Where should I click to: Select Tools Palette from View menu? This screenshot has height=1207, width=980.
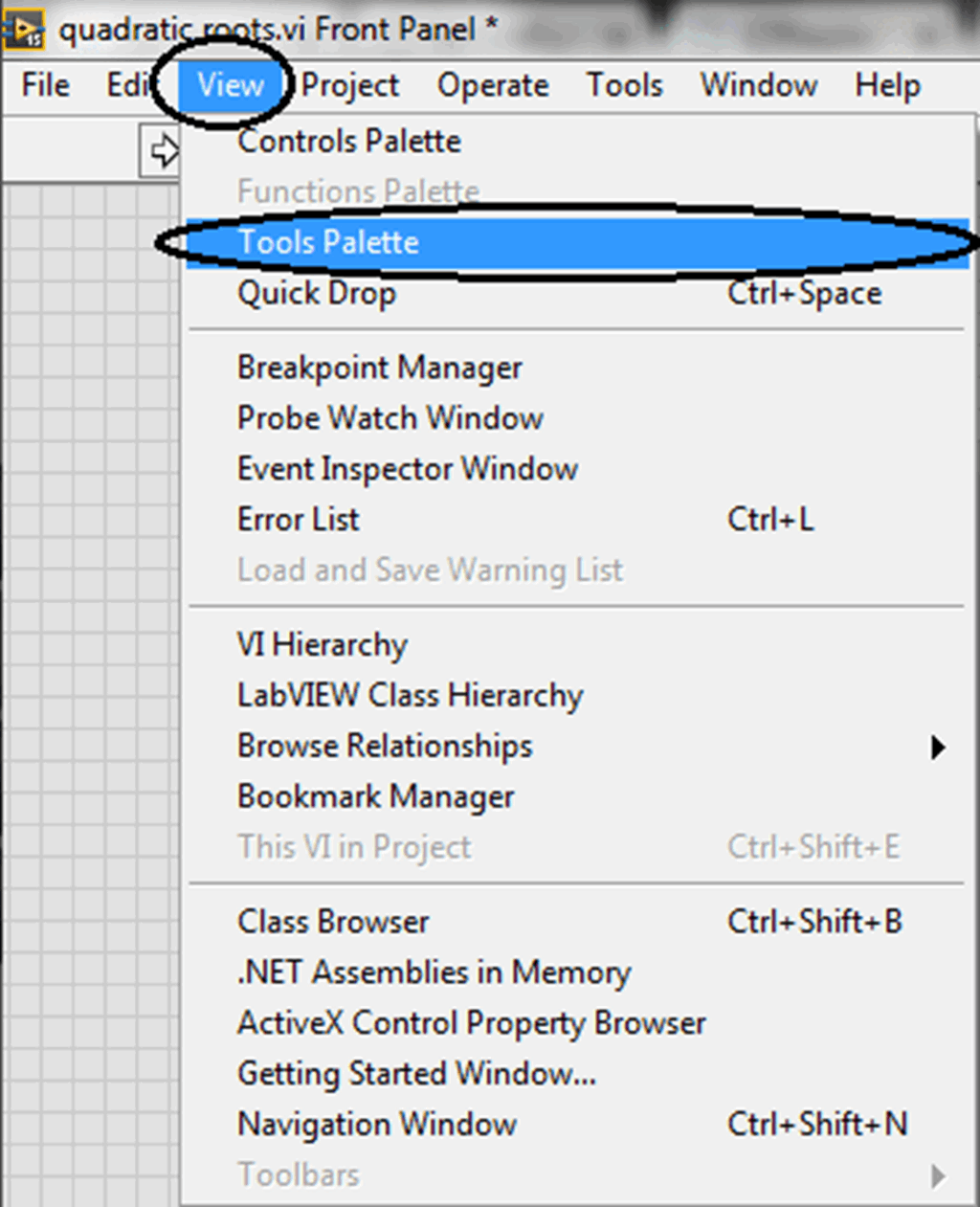tap(328, 242)
